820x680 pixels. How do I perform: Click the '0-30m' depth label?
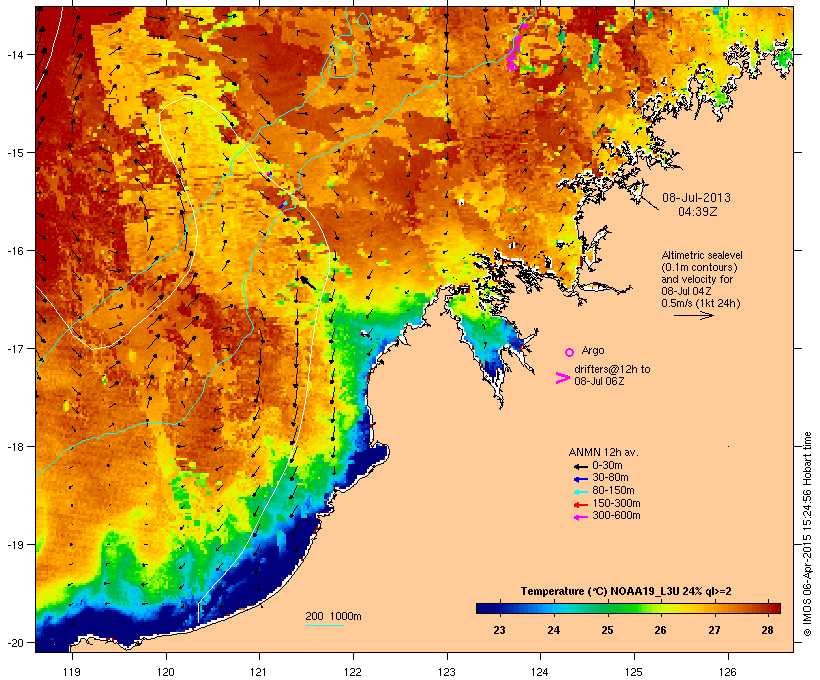607,466
